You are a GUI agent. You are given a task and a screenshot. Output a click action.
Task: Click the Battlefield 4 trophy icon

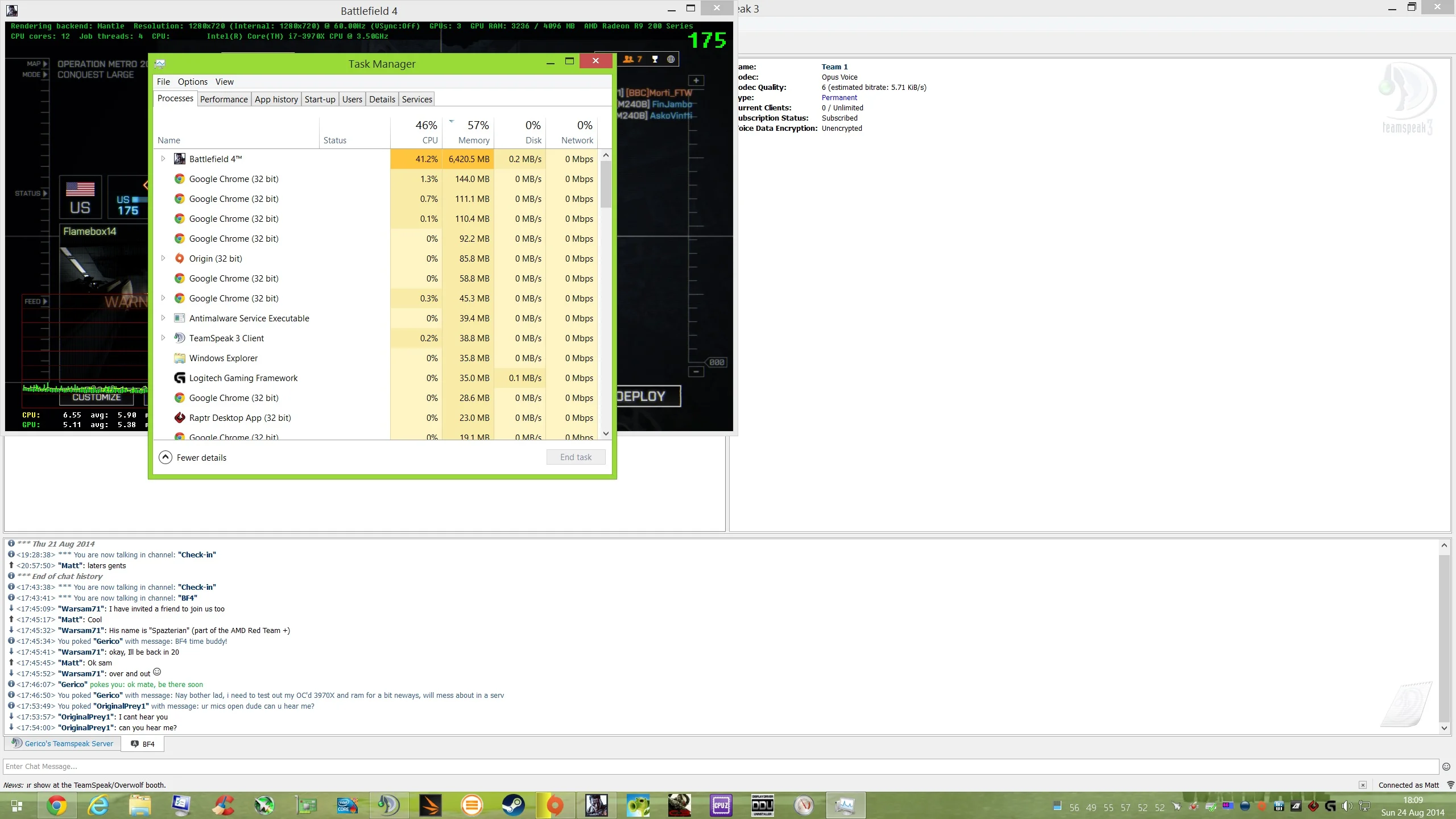[x=655, y=59]
